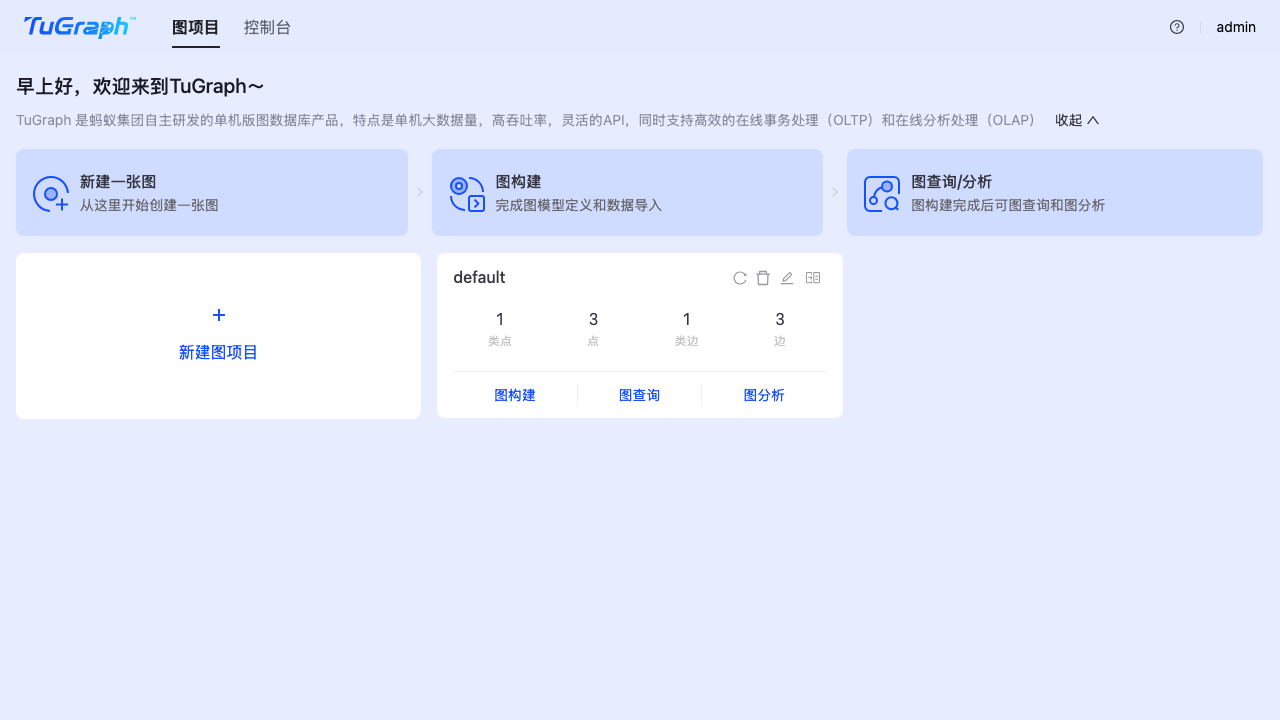Click the default graph name
This screenshot has width=1280, height=720.
click(x=479, y=277)
